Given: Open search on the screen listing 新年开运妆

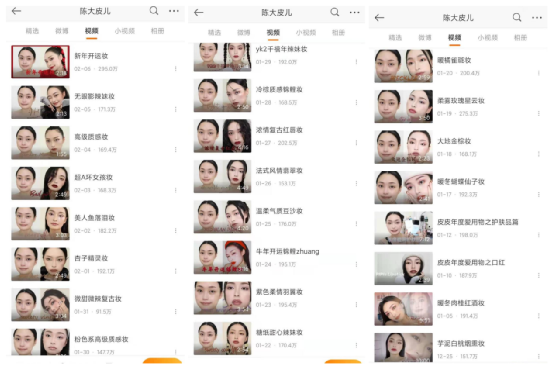Looking at the screenshot, I should point(154,11).
